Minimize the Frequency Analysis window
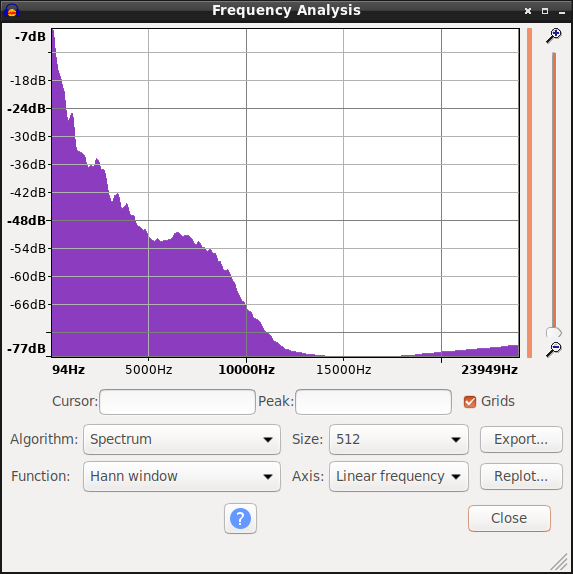Image resolution: width=573 pixels, height=574 pixels. point(562,12)
